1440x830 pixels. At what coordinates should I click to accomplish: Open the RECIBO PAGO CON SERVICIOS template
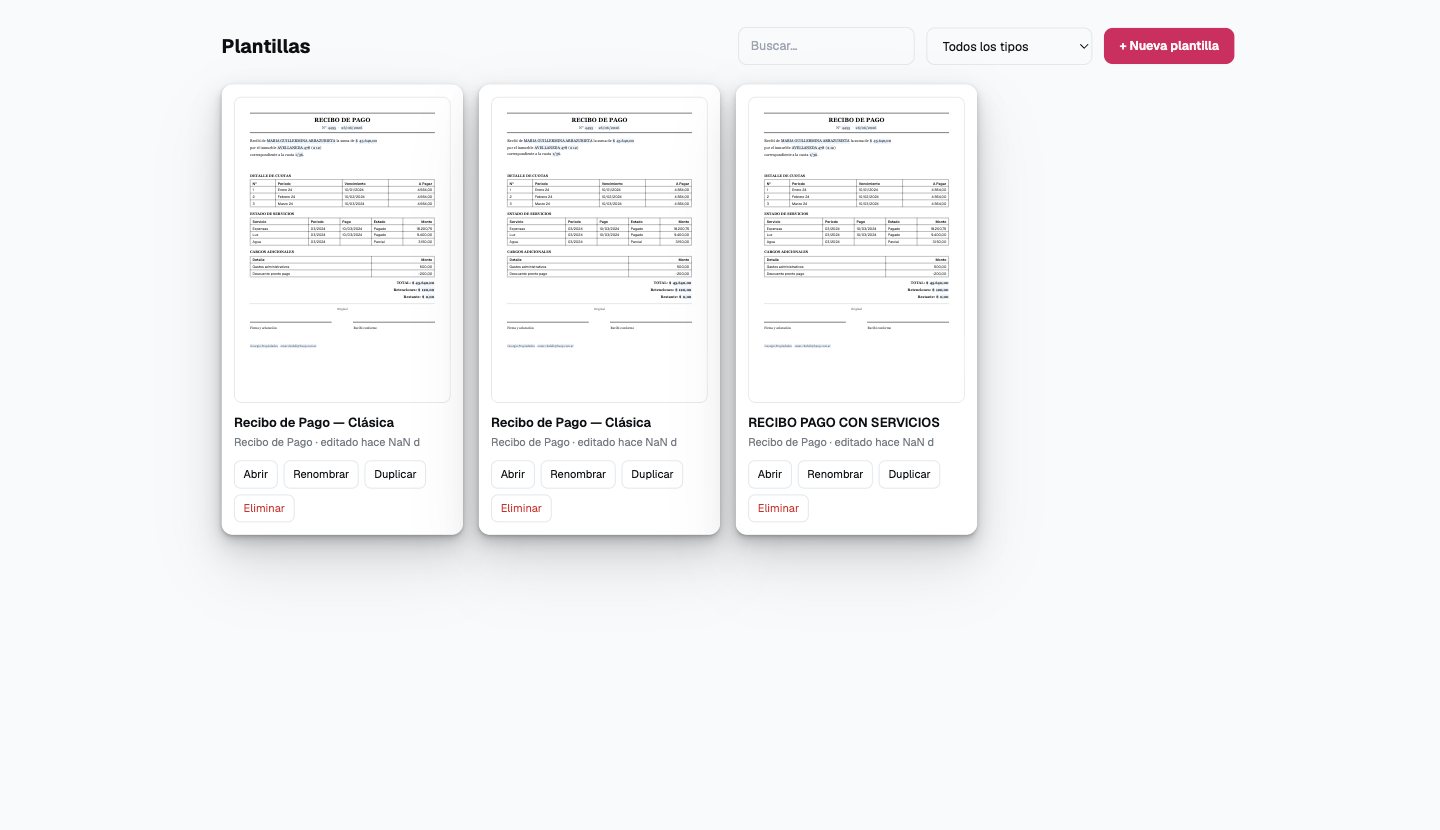click(x=770, y=475)
